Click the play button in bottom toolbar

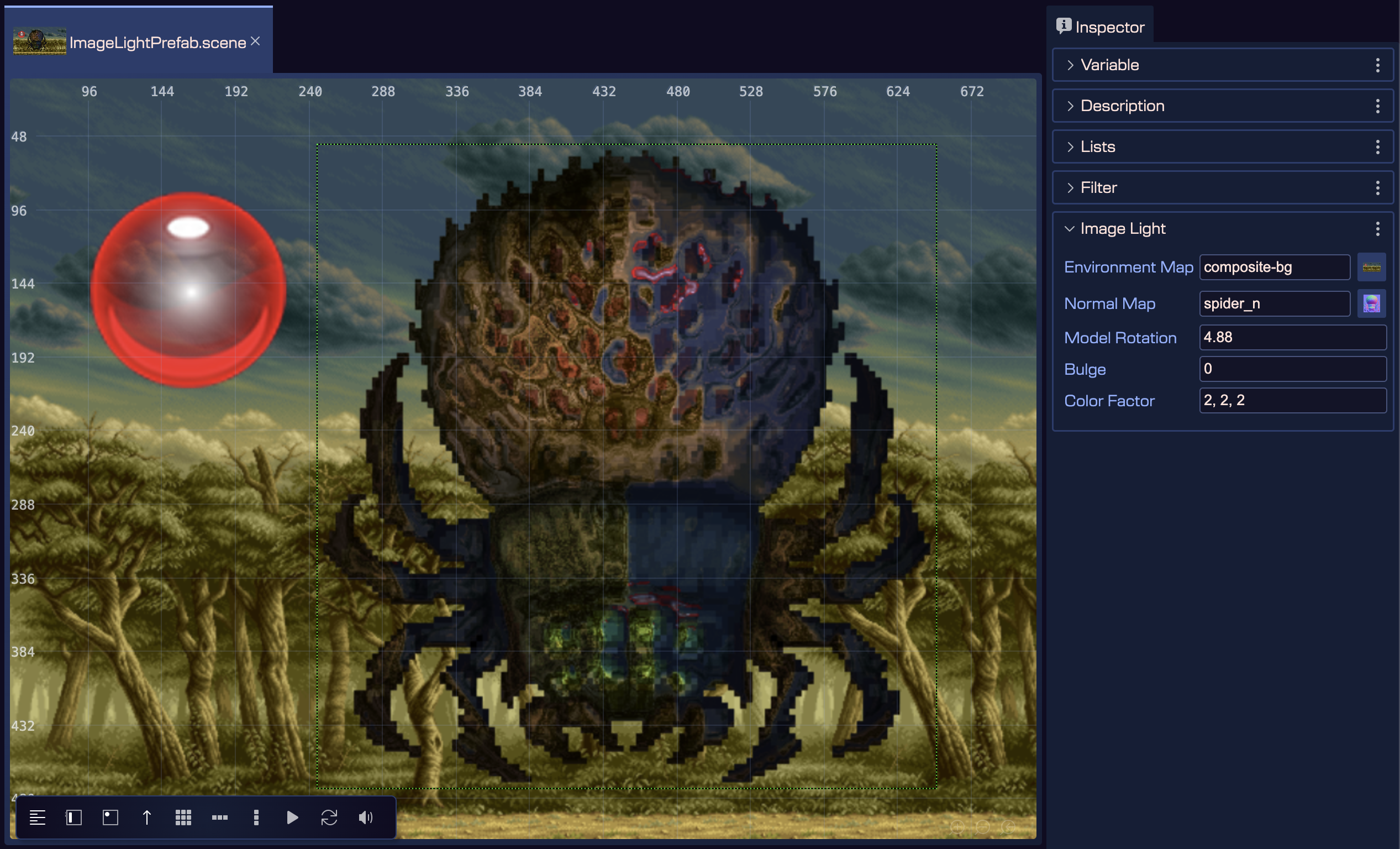tap(292, 817)
